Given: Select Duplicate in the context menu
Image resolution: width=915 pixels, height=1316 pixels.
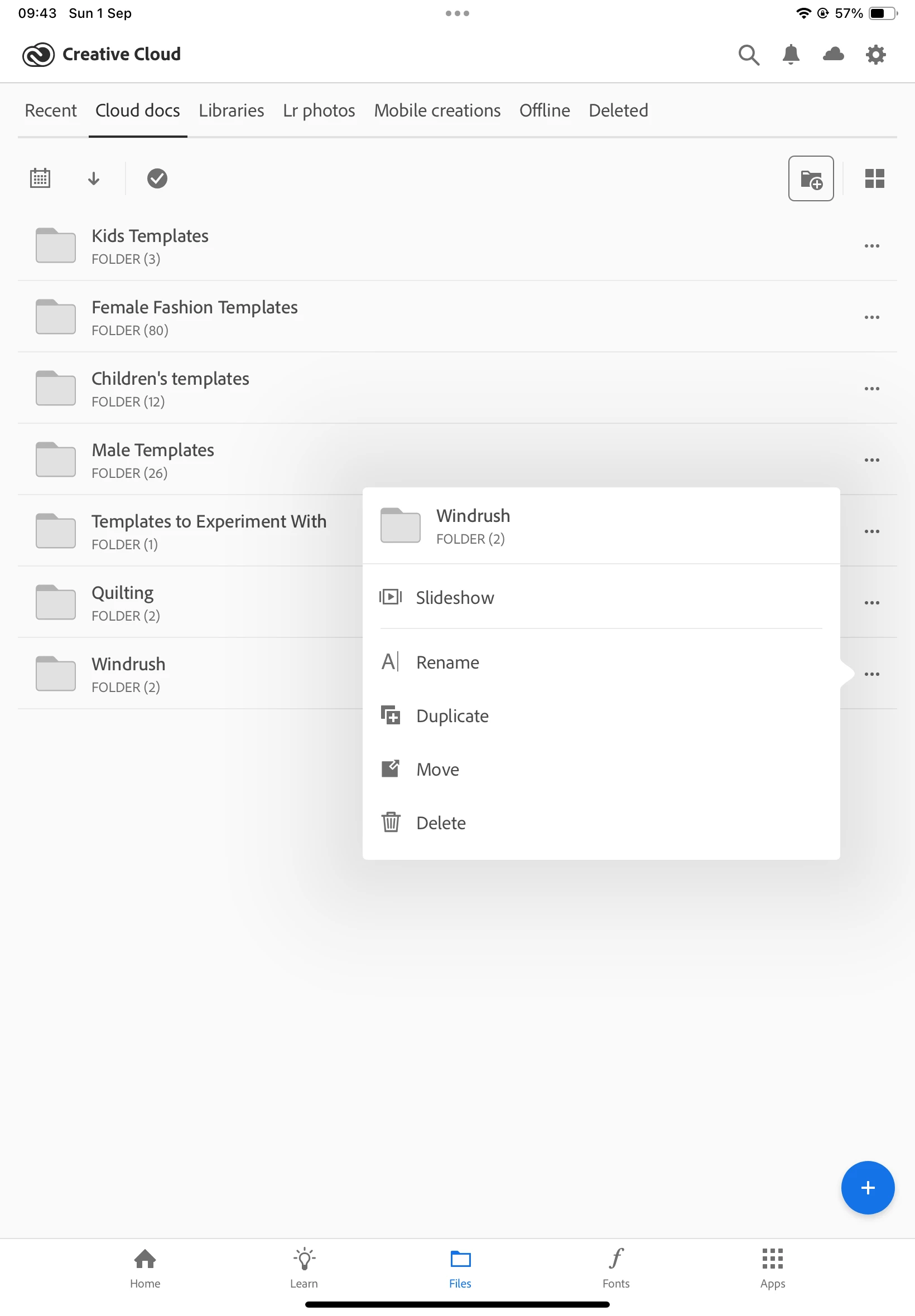Looking at the screenshot, I should point(601,716).
